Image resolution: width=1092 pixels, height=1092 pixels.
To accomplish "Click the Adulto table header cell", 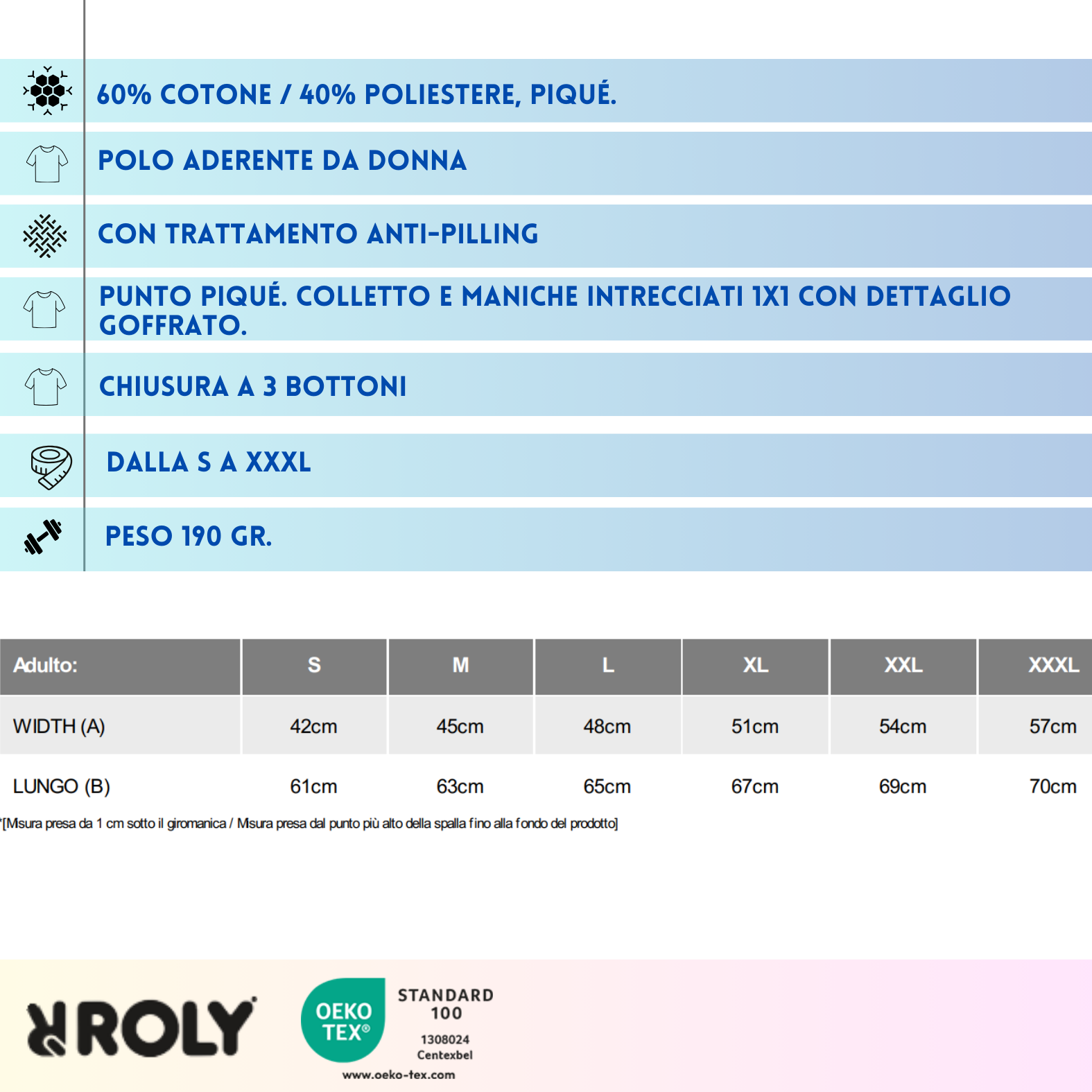I will 46,666.
